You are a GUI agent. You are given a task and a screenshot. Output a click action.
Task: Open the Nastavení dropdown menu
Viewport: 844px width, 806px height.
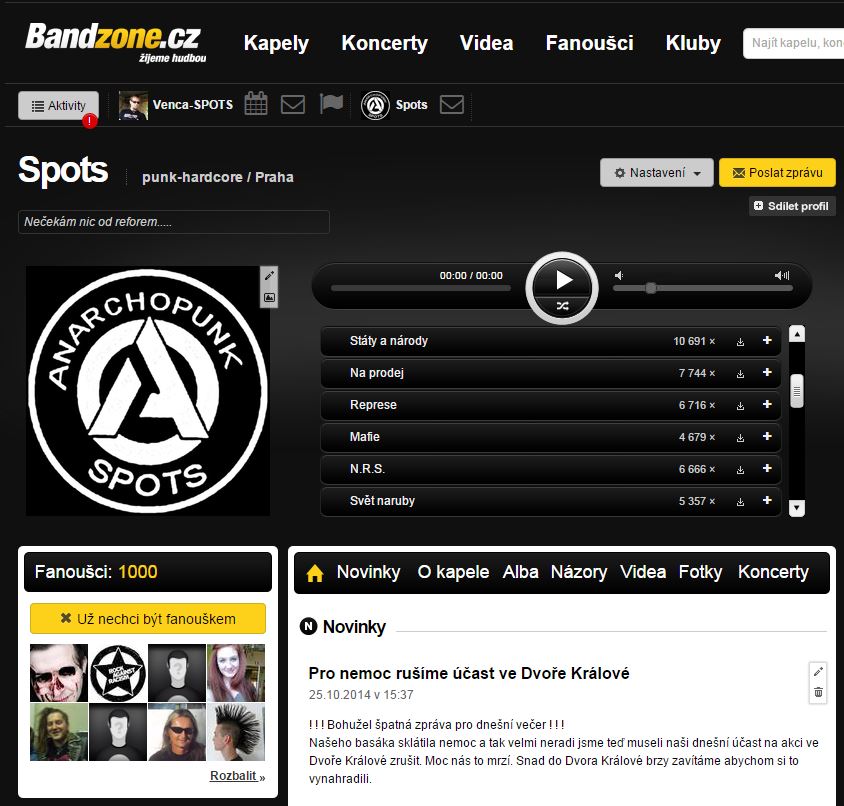tap(657, 173)
